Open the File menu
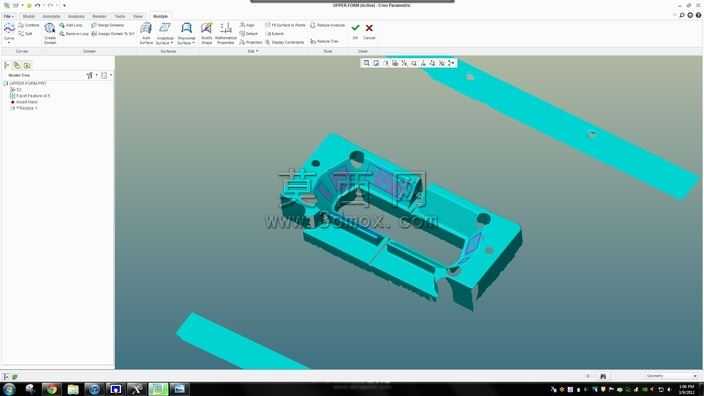The width and height of the screenshot is (704, 396). click(8, 16)
